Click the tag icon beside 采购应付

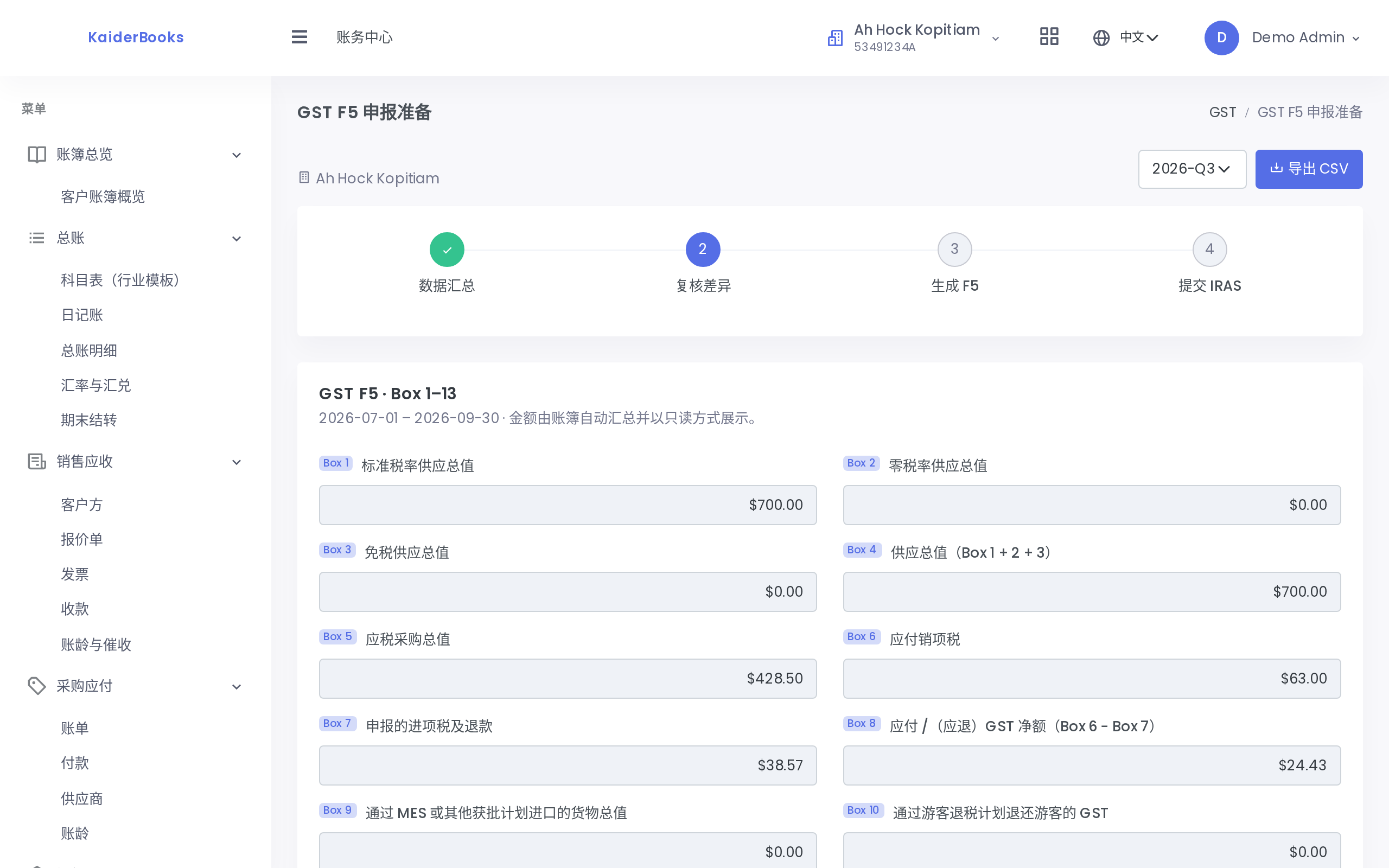(x=37, y=685)
